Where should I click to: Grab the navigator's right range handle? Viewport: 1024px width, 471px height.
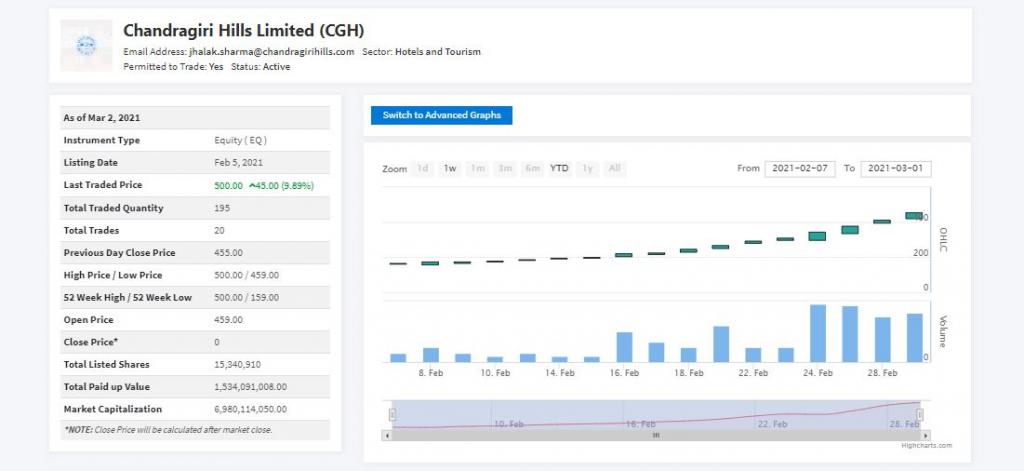920,414
